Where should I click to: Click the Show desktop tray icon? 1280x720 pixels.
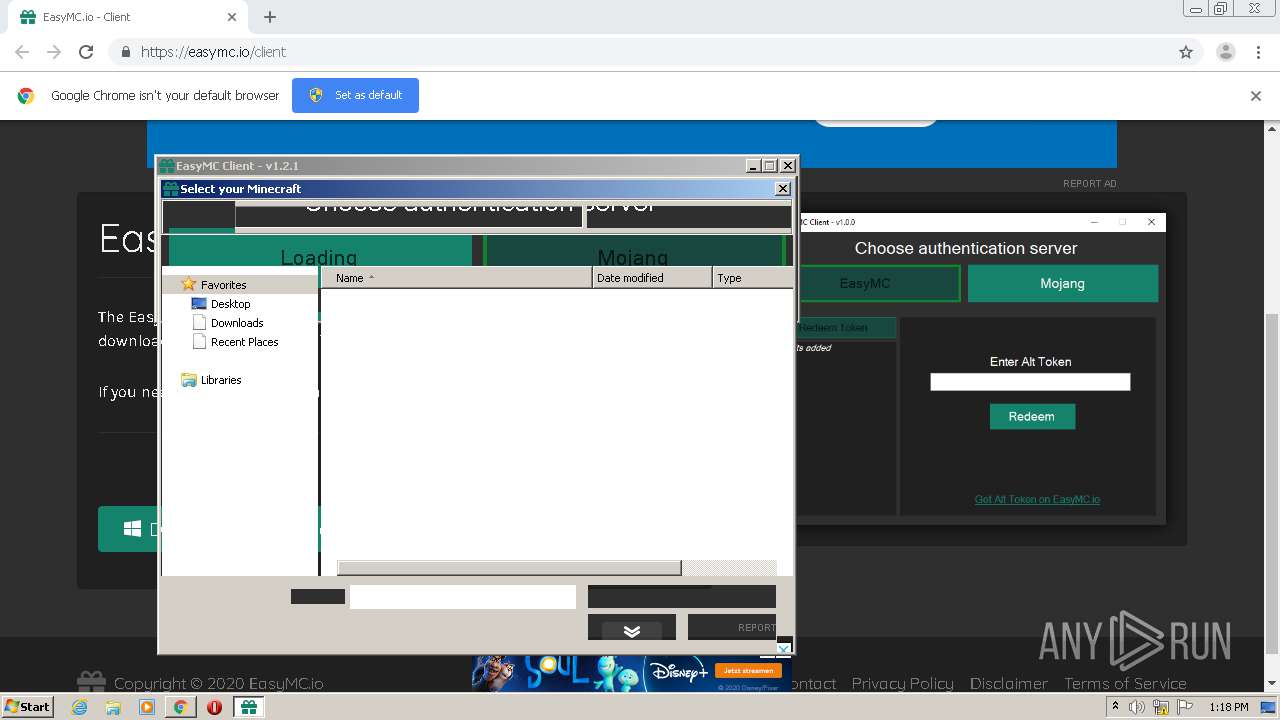click(x=1269, y=707)
